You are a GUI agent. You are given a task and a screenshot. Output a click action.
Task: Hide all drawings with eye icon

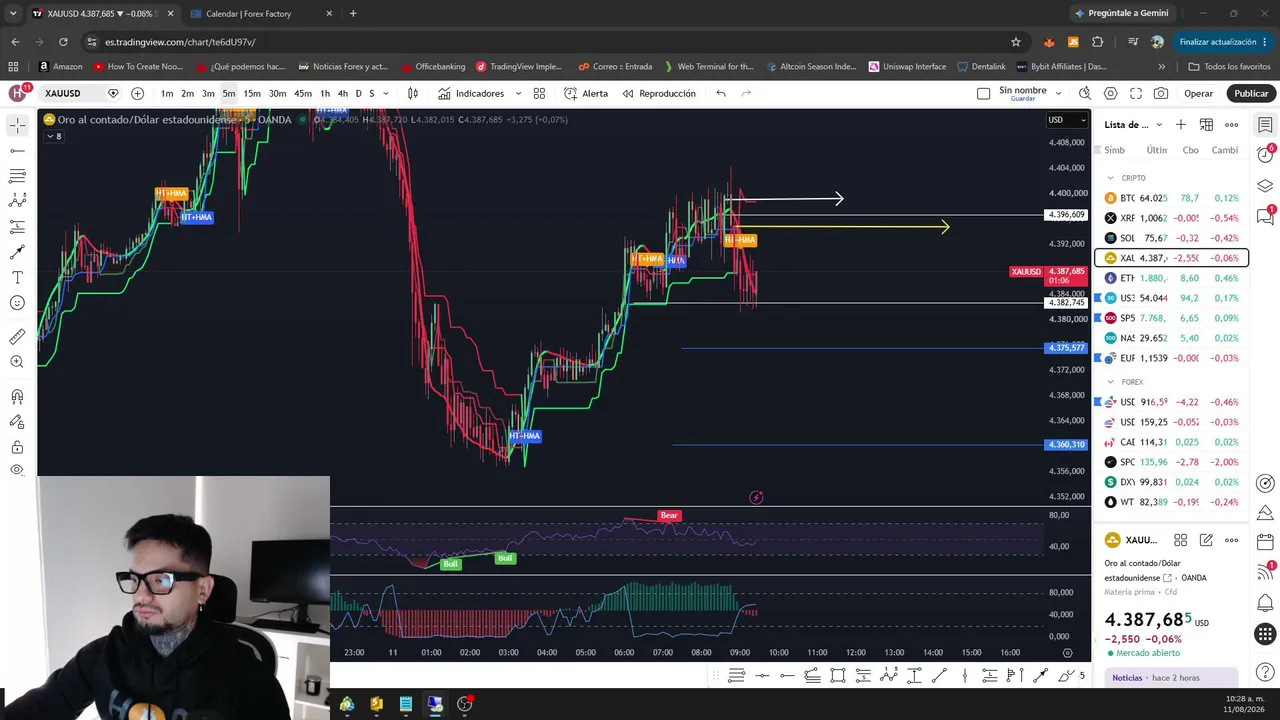point(17,470)
